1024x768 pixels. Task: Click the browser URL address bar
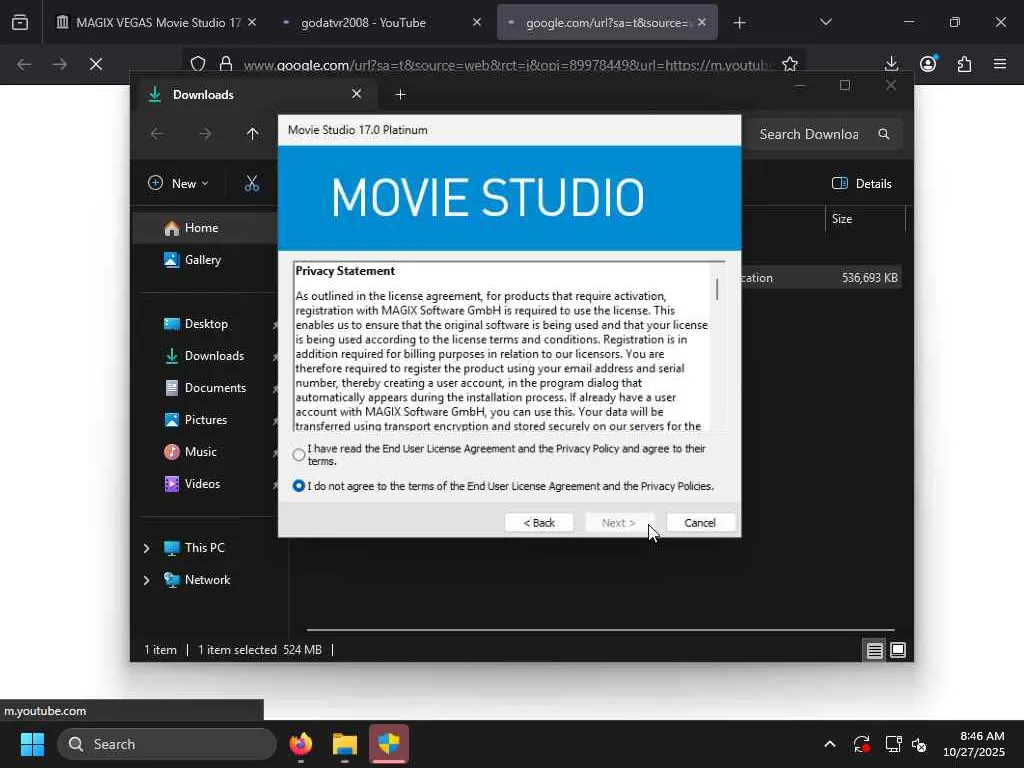pos(509,65)
